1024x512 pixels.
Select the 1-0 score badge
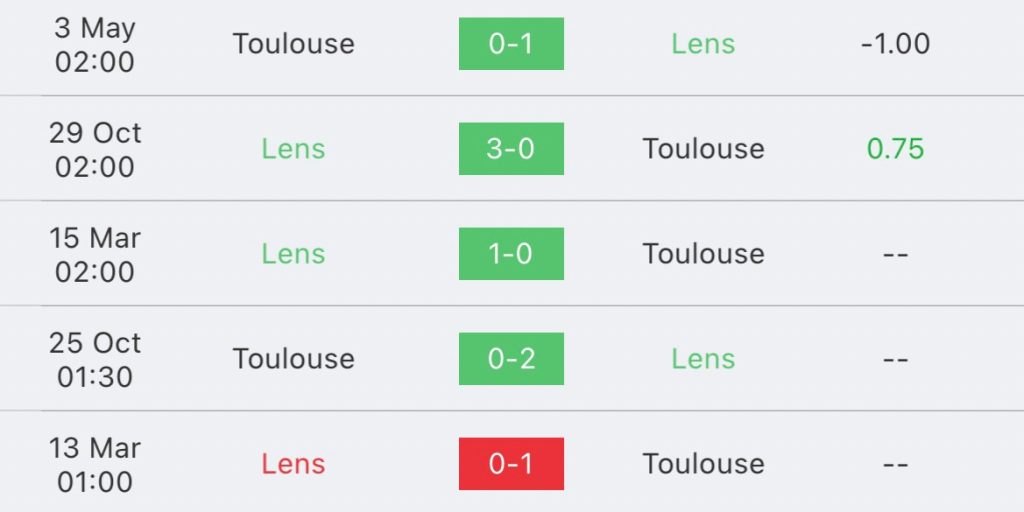[x=511, y=254]
